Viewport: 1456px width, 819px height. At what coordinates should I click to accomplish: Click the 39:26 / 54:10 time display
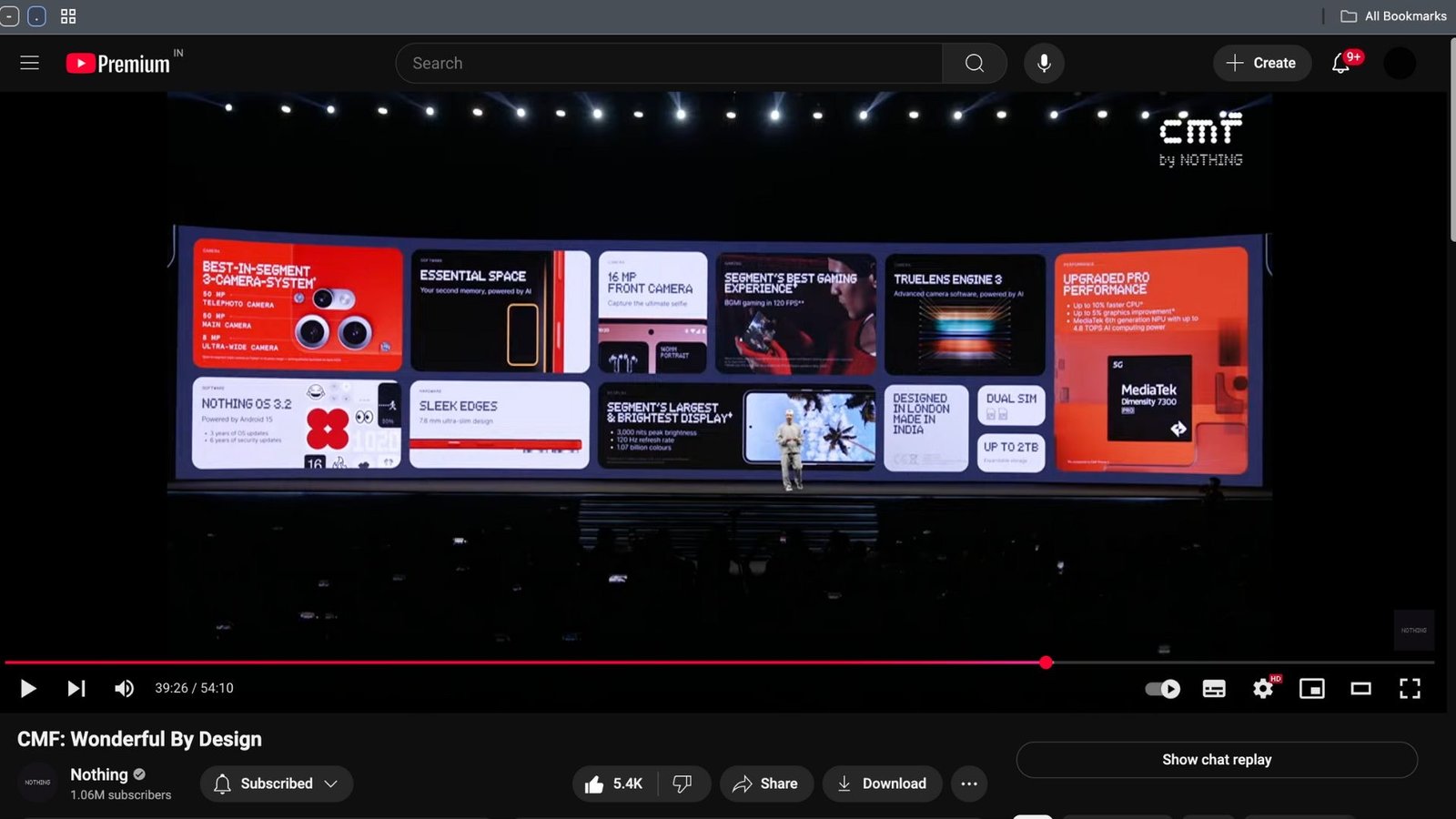tap(194, 688)
